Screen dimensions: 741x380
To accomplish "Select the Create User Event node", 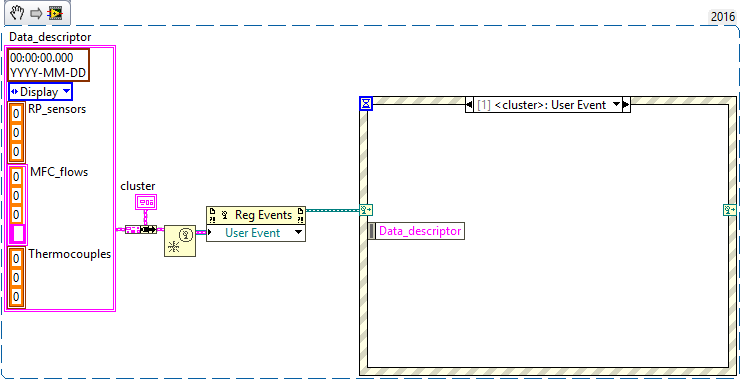I will (x=180, y=241).
